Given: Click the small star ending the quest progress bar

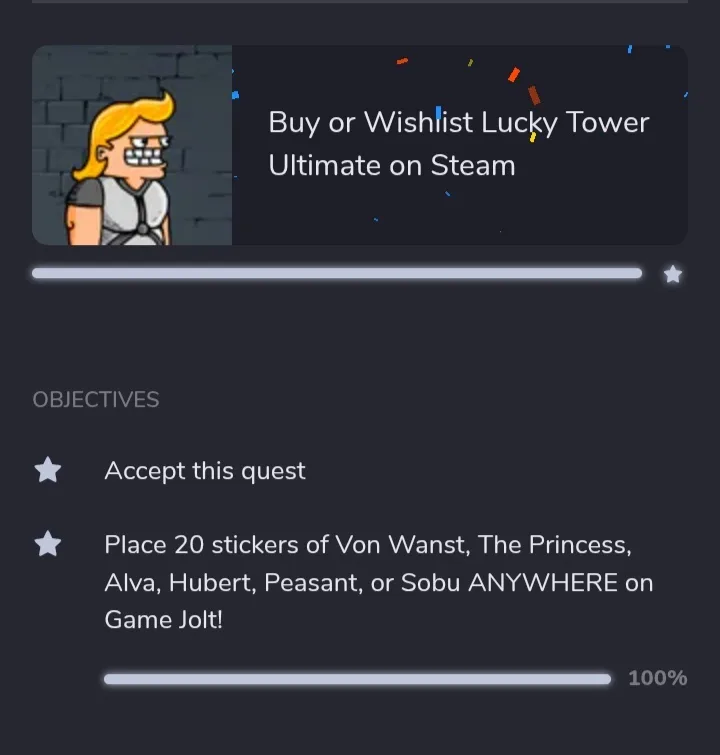Looking at the screenshot, I should click(x=673, y=274).
